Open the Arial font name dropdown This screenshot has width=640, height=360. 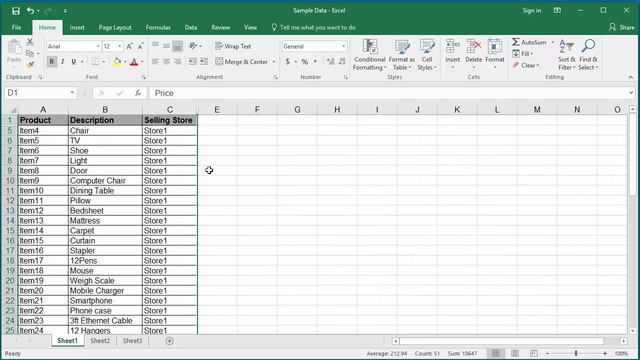[98, 47]
